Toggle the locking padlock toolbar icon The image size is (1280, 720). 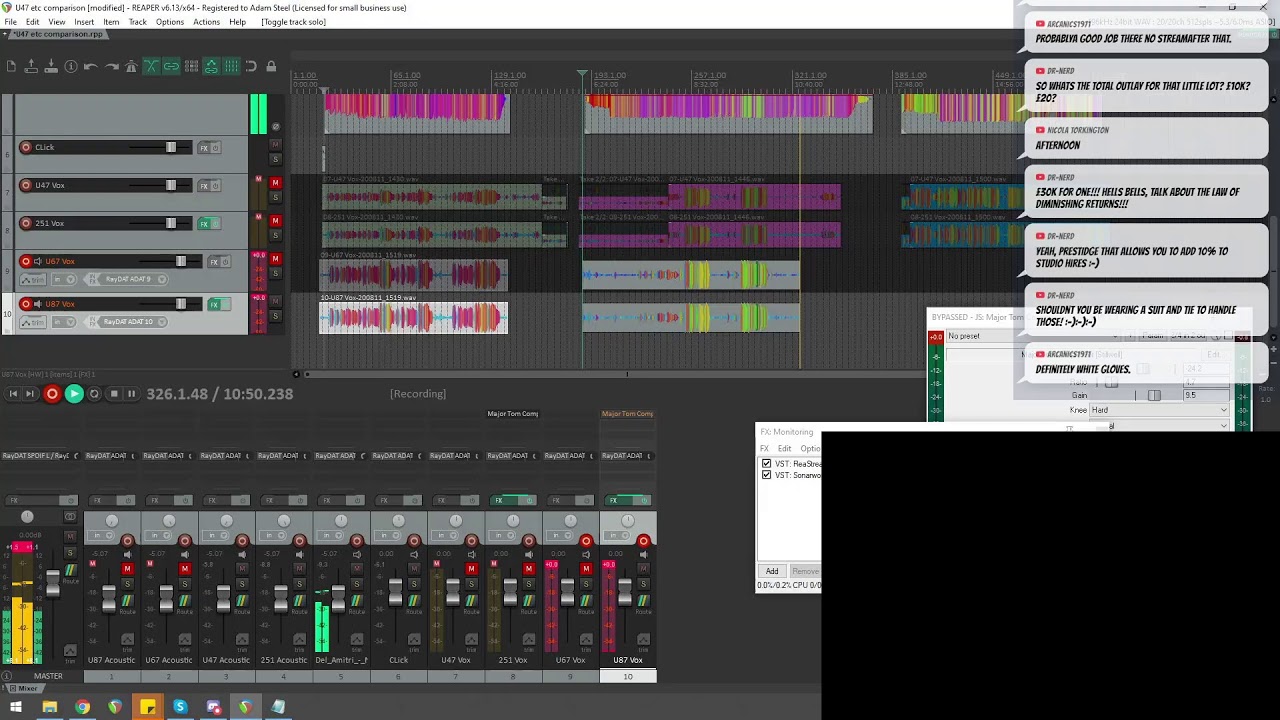click(x=271, y=67)
